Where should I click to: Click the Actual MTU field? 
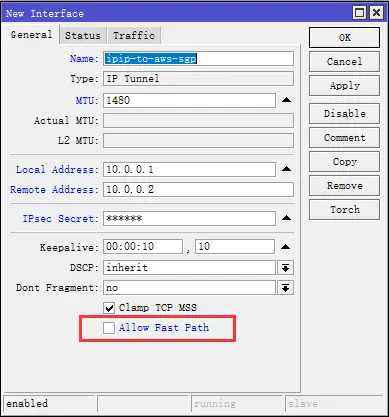198,121
